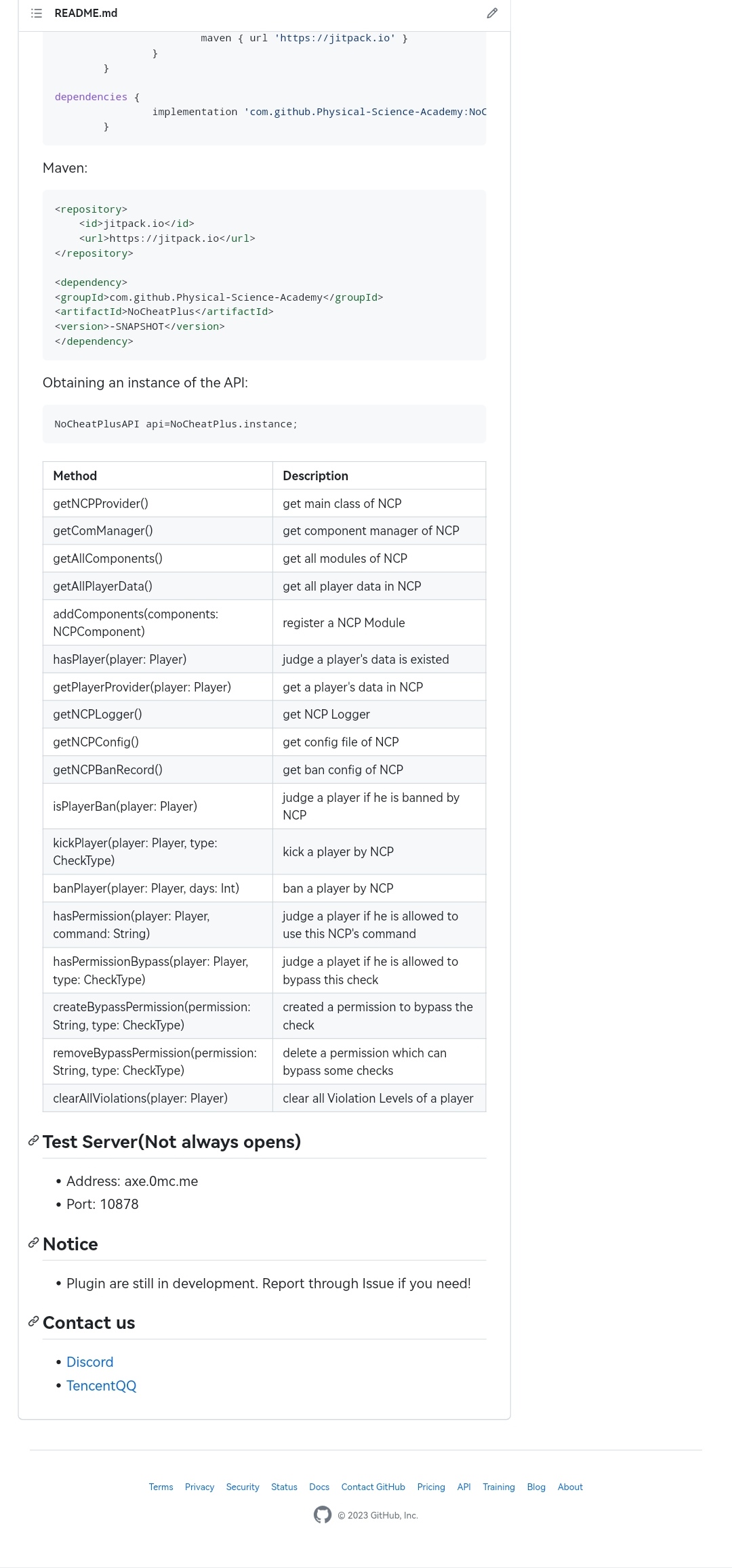Click the GitHub logo in footer

tap(323, 1515)
